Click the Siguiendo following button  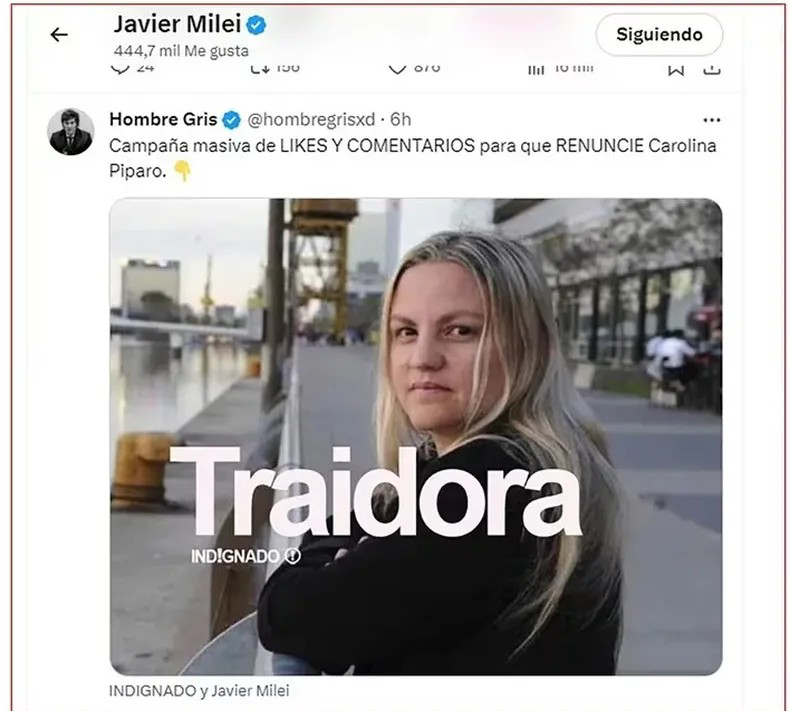point(659,34)
